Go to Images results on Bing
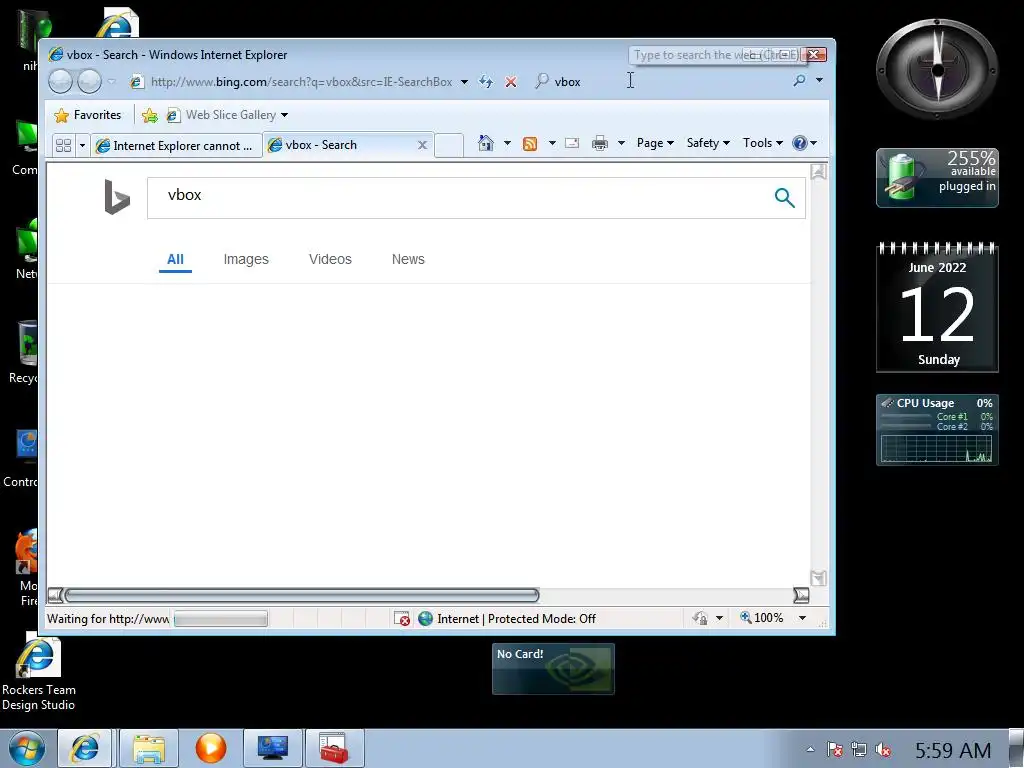The image size is (1024, 768). click(246, 259)
